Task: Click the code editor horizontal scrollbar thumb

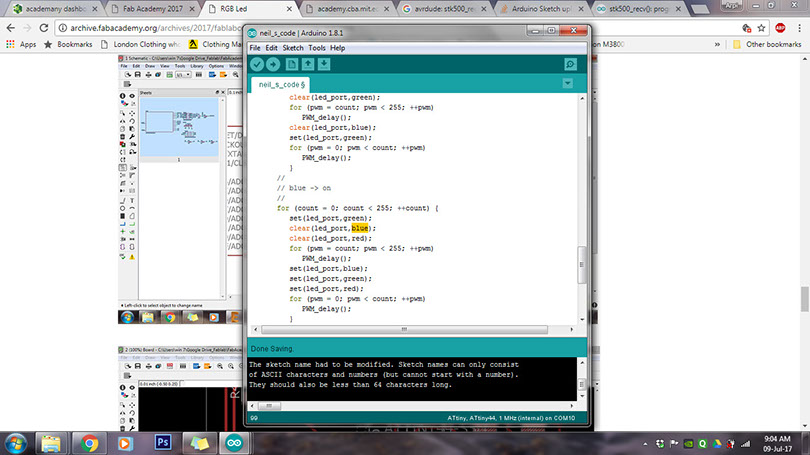Action: pyautogui.click(x=404, y=330)
